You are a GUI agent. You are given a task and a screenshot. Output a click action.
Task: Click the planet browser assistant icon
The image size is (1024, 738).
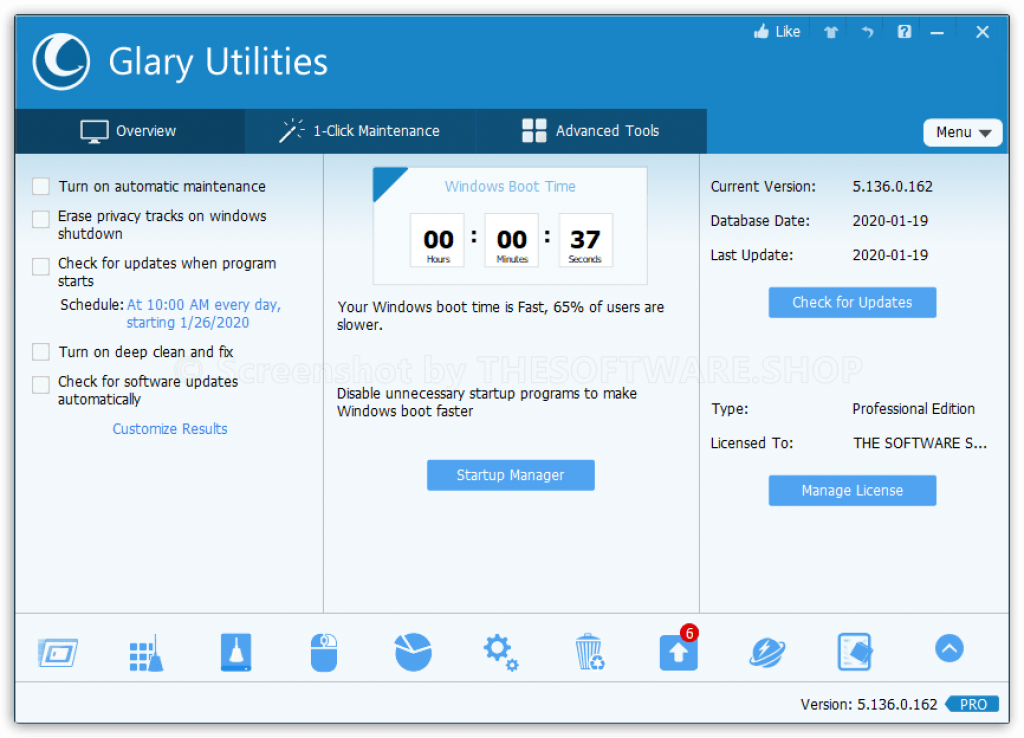pos(767,653)
